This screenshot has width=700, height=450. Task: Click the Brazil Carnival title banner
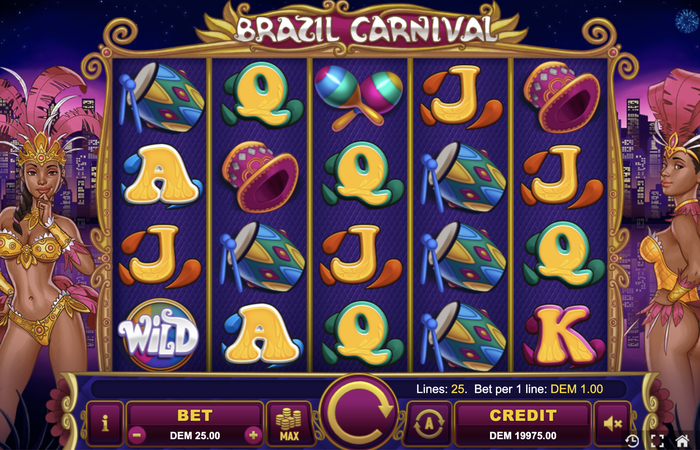(x=362, y=28)
